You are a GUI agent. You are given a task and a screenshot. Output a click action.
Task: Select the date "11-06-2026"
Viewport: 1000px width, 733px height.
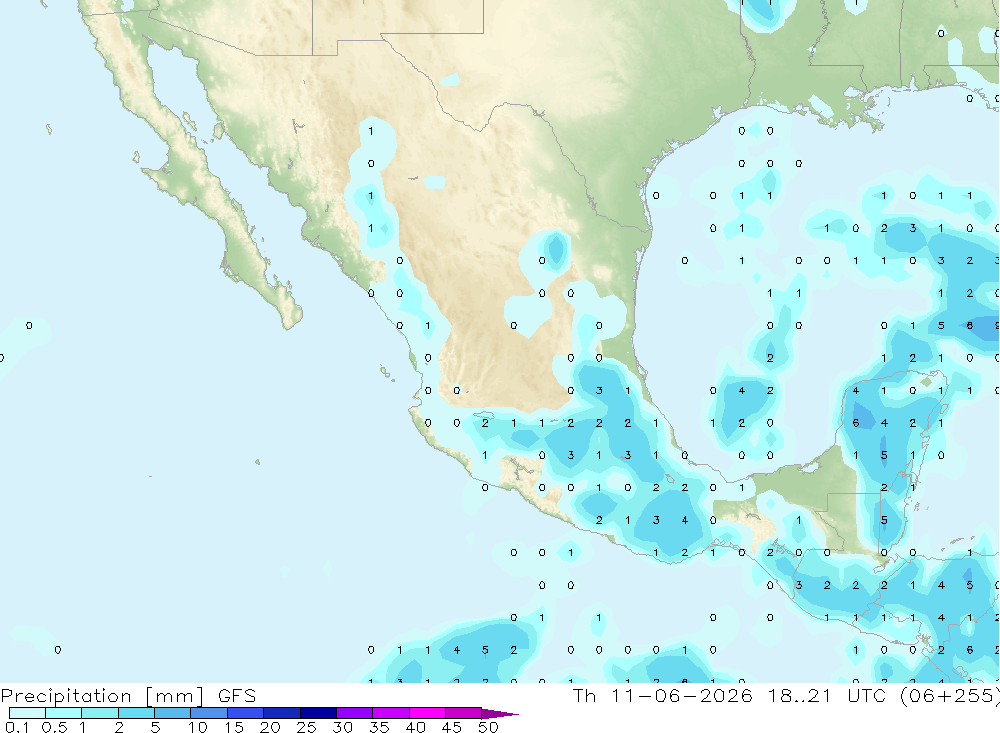pyautogui.click(x=682, y=695)
